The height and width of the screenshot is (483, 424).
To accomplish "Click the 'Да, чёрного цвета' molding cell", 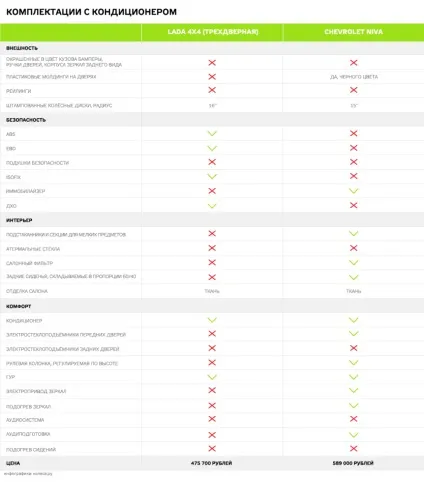I will pos(354,77).
